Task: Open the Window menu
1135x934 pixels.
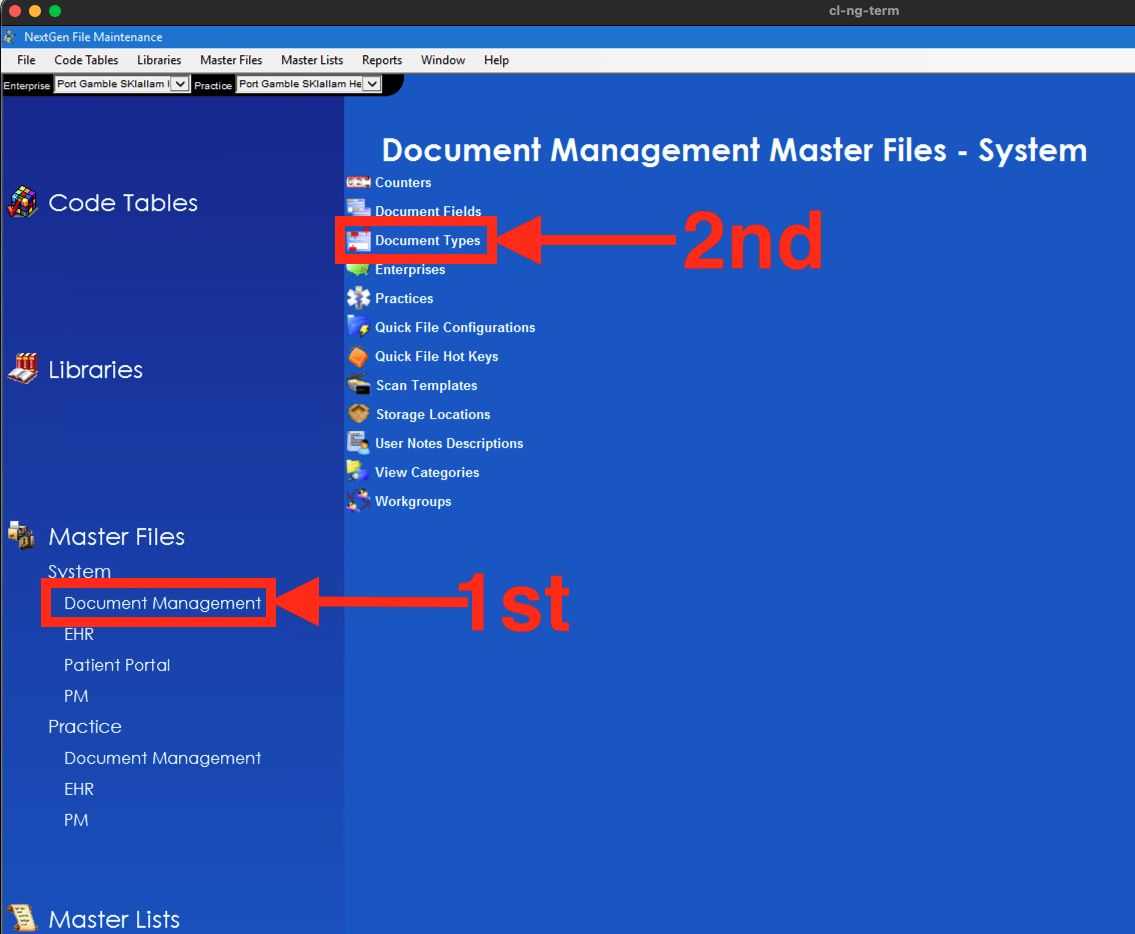Action: (x=443, y=60)
